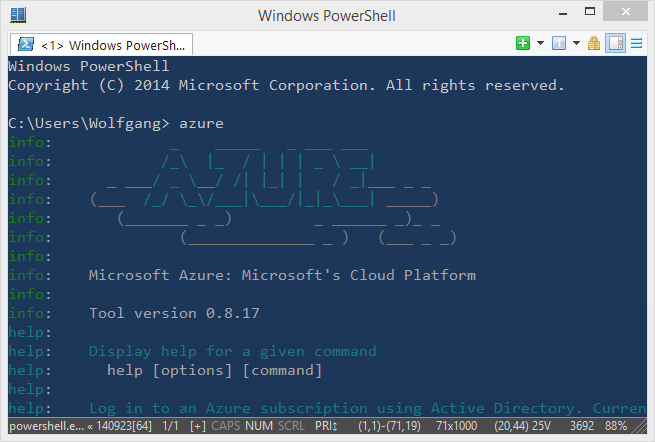Toggle the alternative mode pane icon
Screen dimensions: 655x442
click(x=616, y=43)
